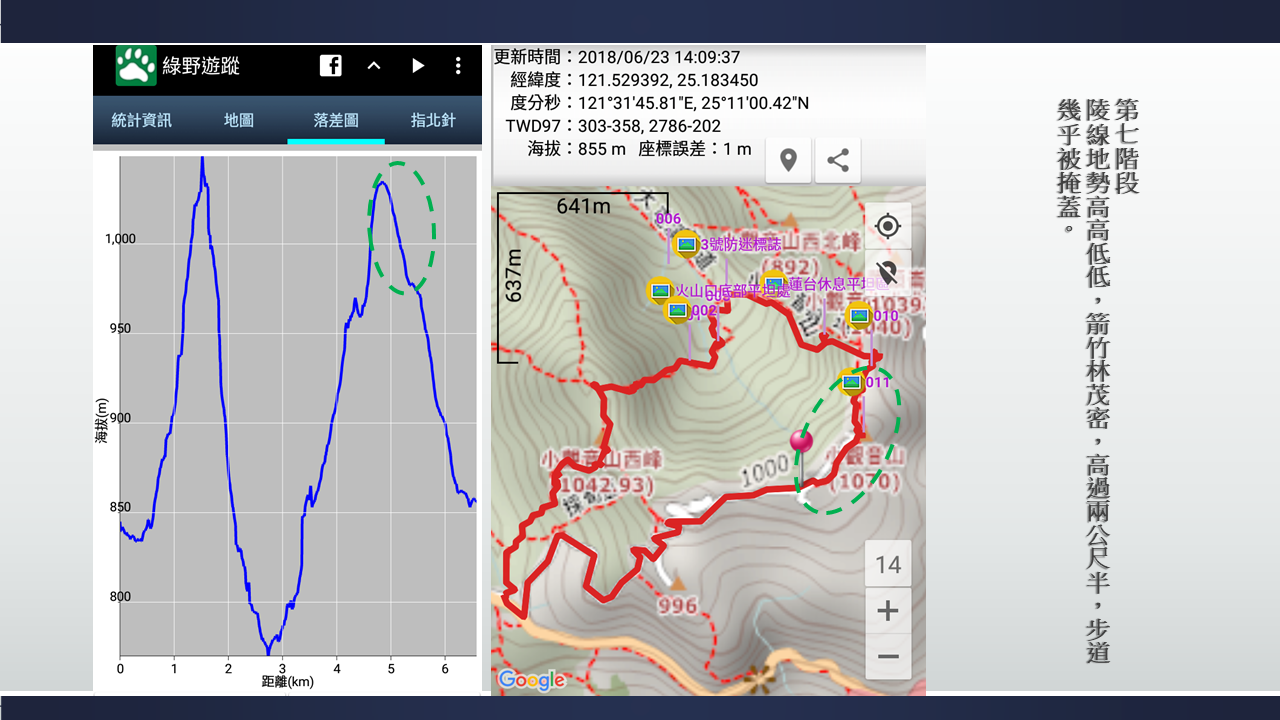Open the Google logo link on the map

(531, 681)
